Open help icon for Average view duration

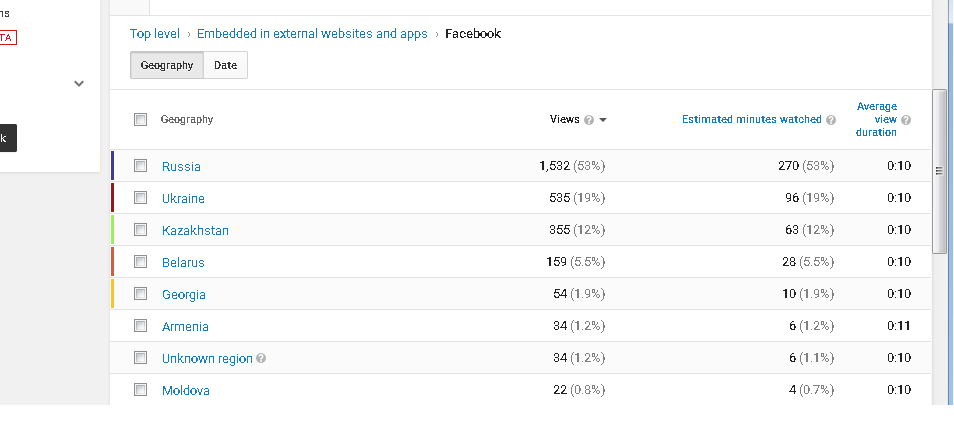[906, 120]
